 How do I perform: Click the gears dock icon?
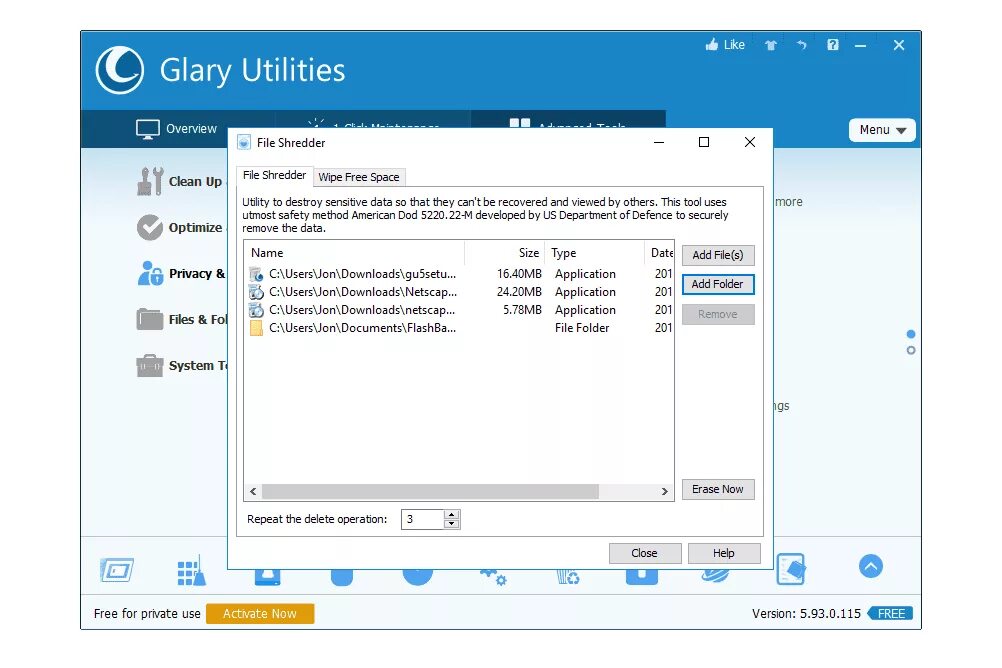493,577
